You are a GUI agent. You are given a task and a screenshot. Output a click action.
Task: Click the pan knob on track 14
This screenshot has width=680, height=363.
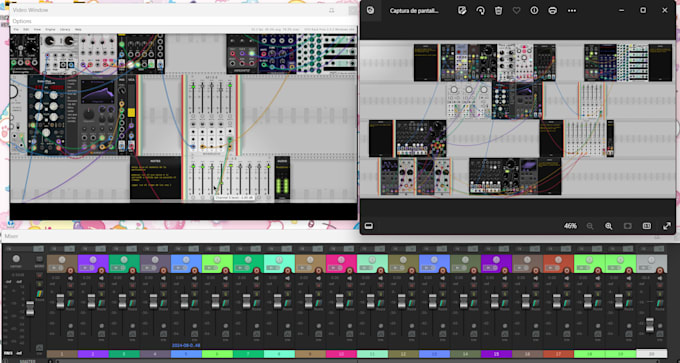coord(465,260)
